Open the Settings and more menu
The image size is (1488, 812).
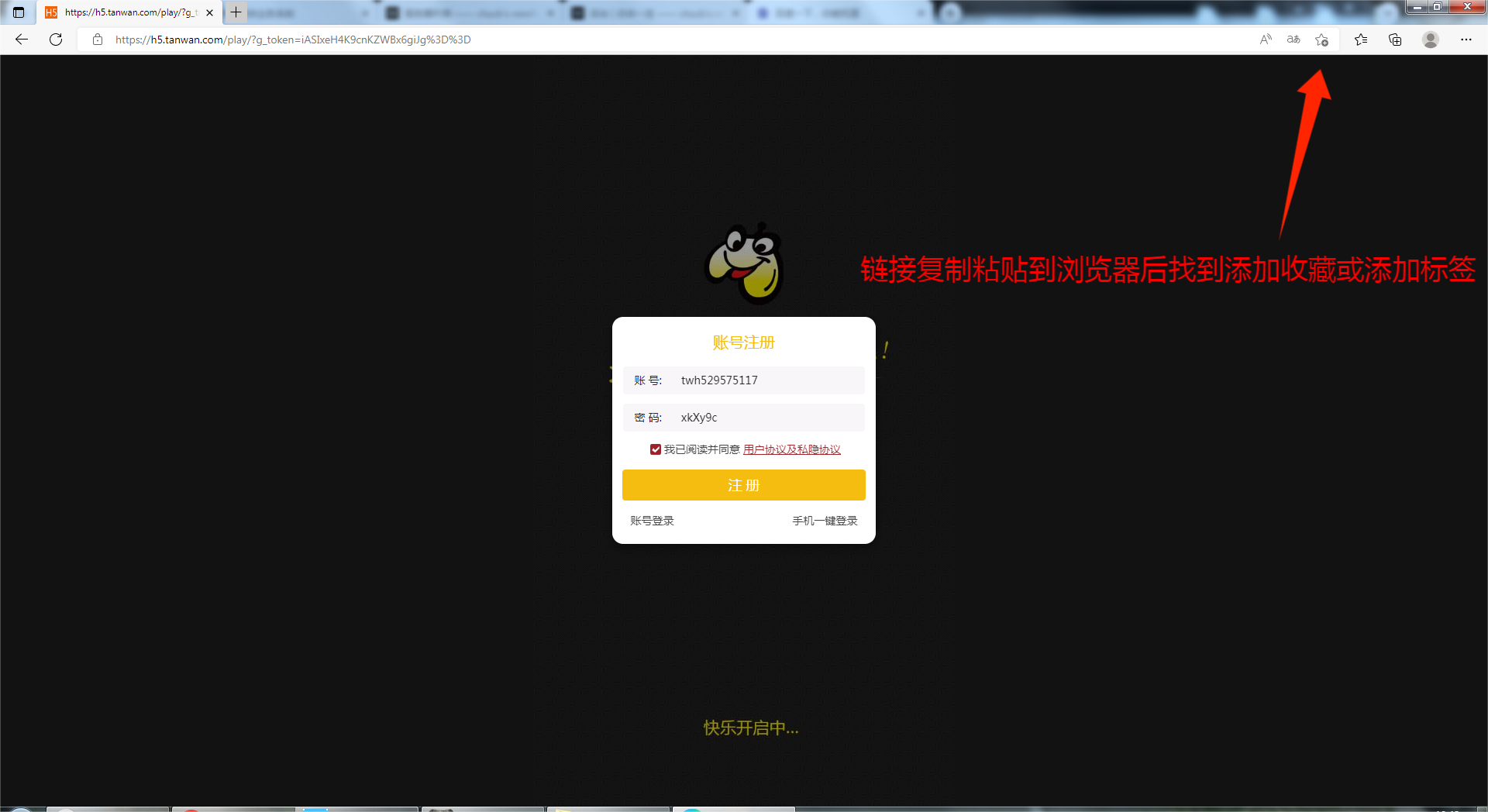1466,40
